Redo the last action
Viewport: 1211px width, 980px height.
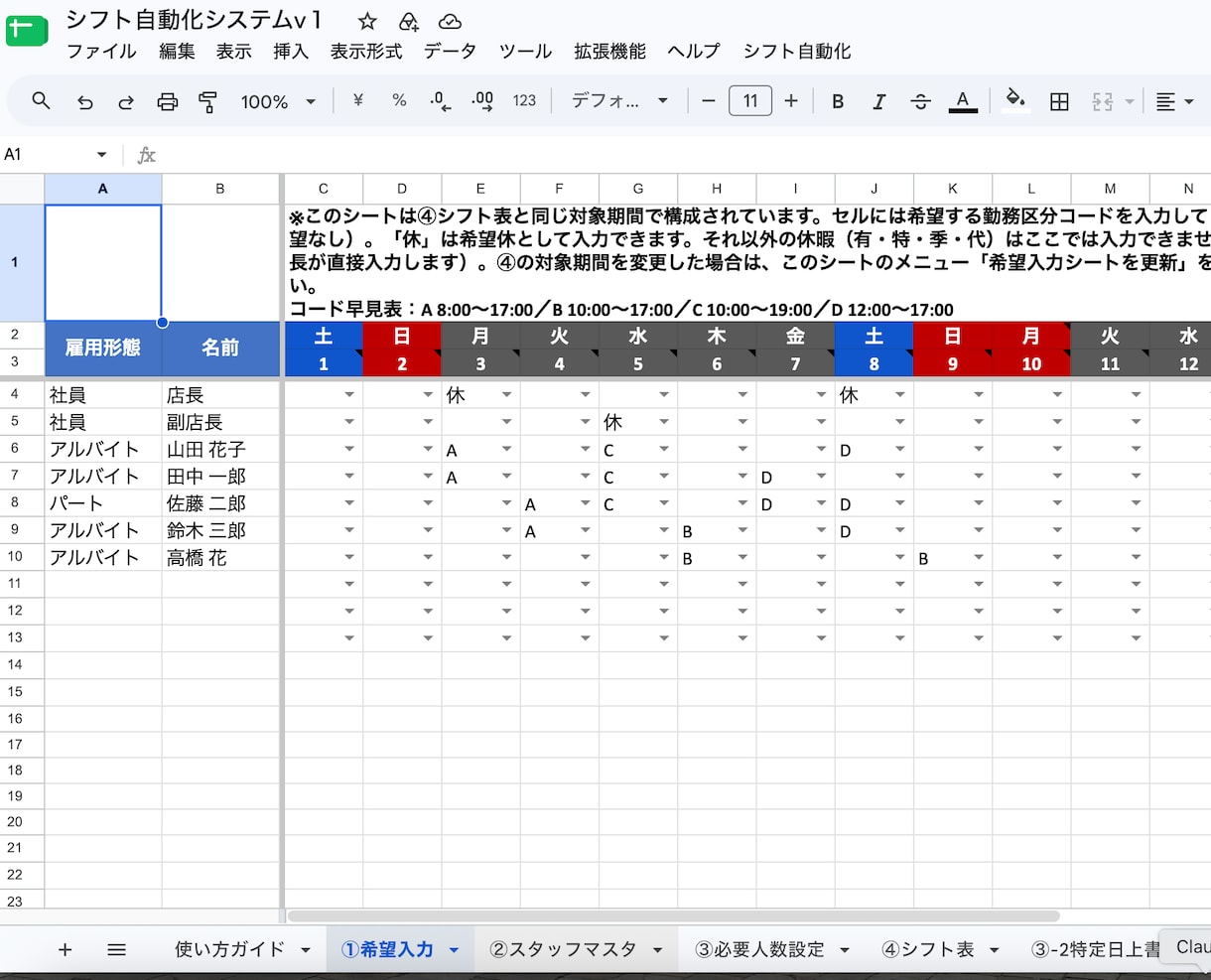click(x=126, y=101)
